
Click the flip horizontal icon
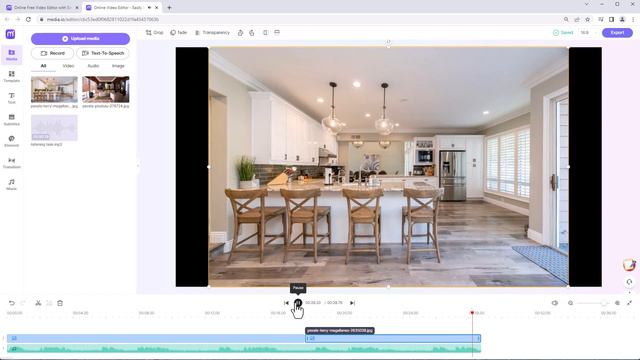point(265,33)
